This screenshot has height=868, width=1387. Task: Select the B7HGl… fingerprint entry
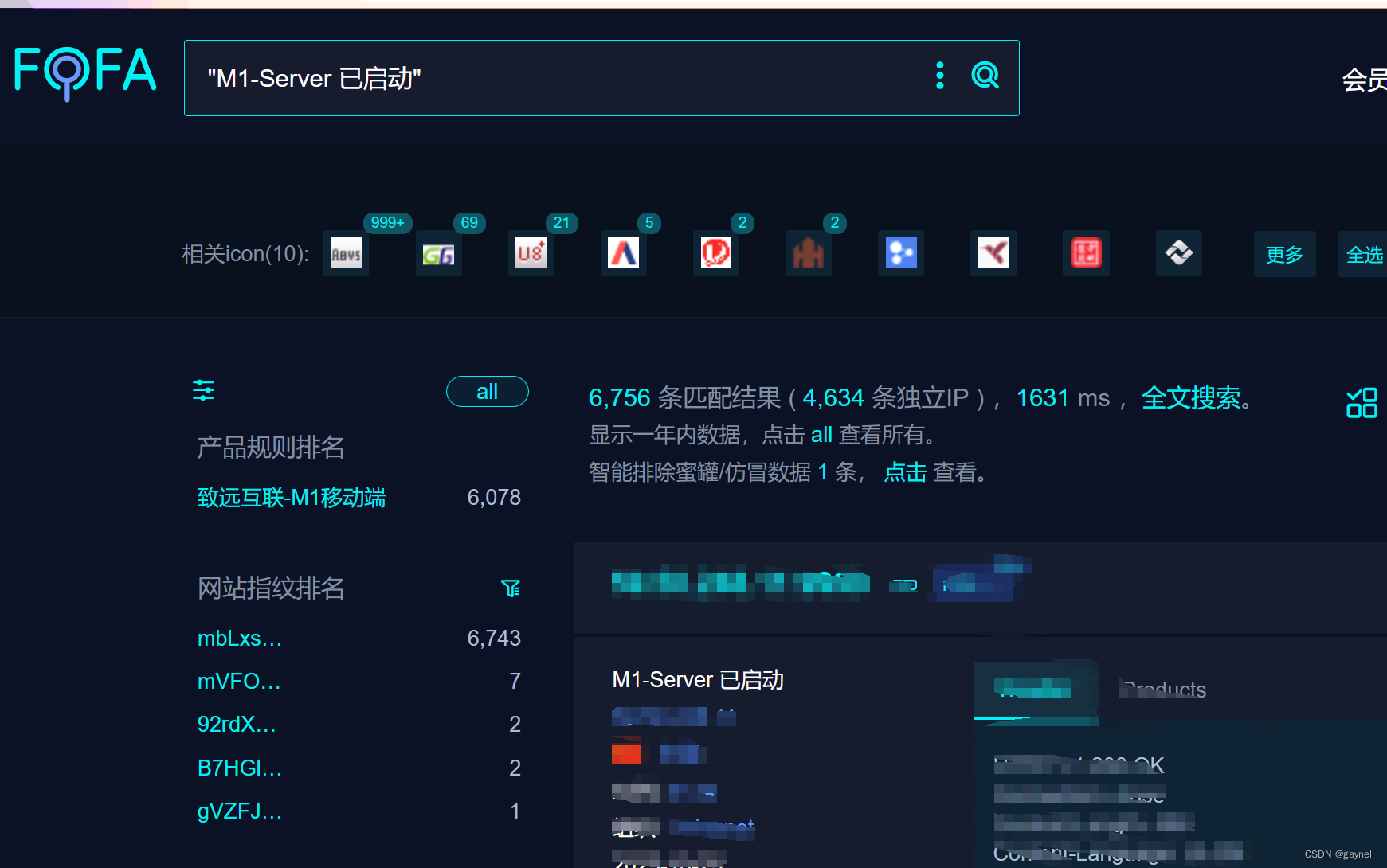tap(240, 768)
